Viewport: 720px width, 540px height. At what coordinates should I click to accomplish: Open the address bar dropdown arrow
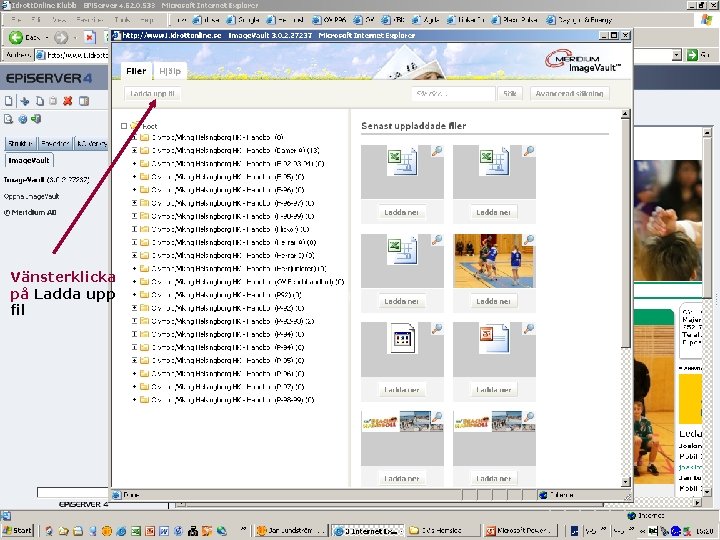click(x=676, y=55)
